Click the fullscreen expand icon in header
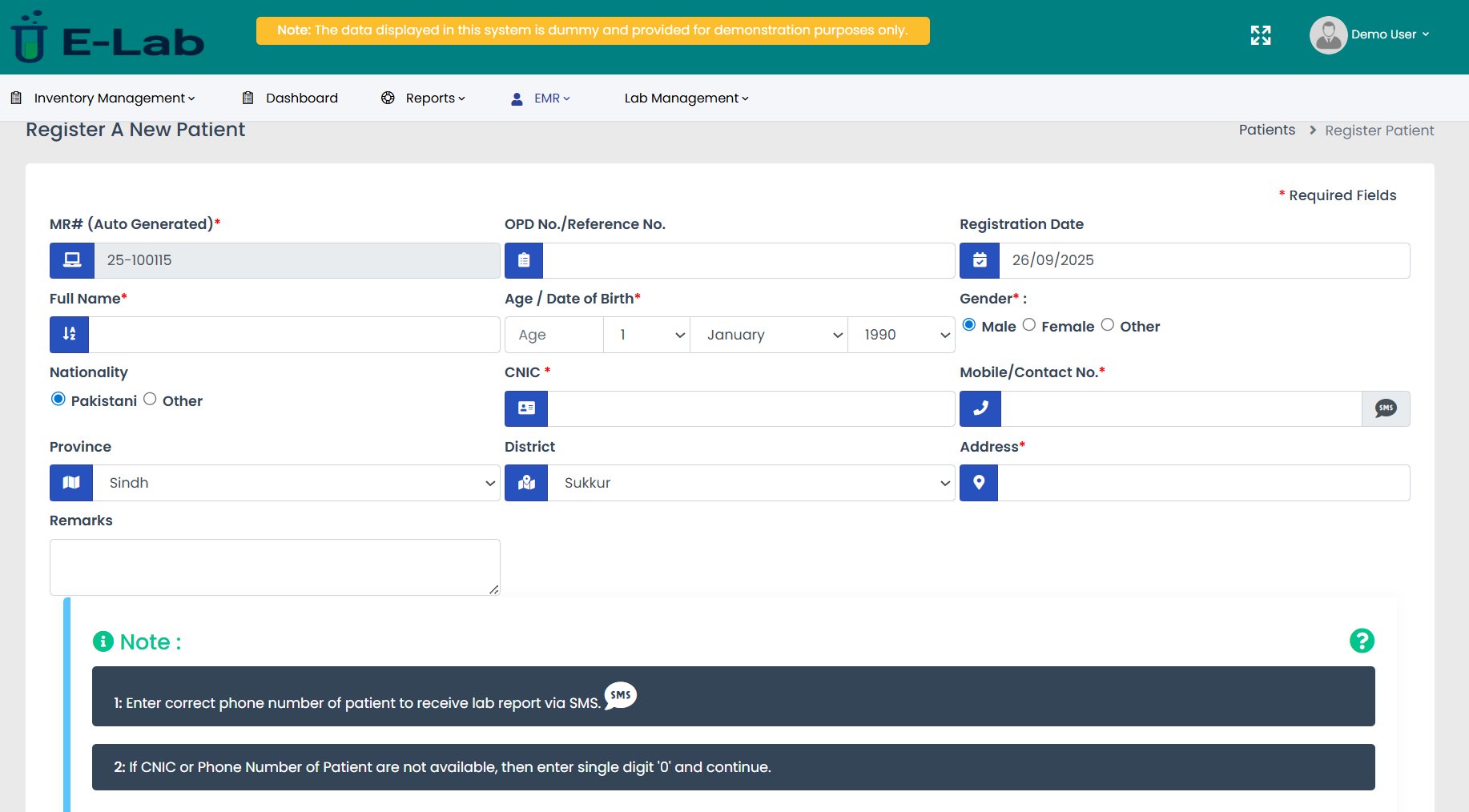The image size is (1469, 812). [x=1261, y=35]
